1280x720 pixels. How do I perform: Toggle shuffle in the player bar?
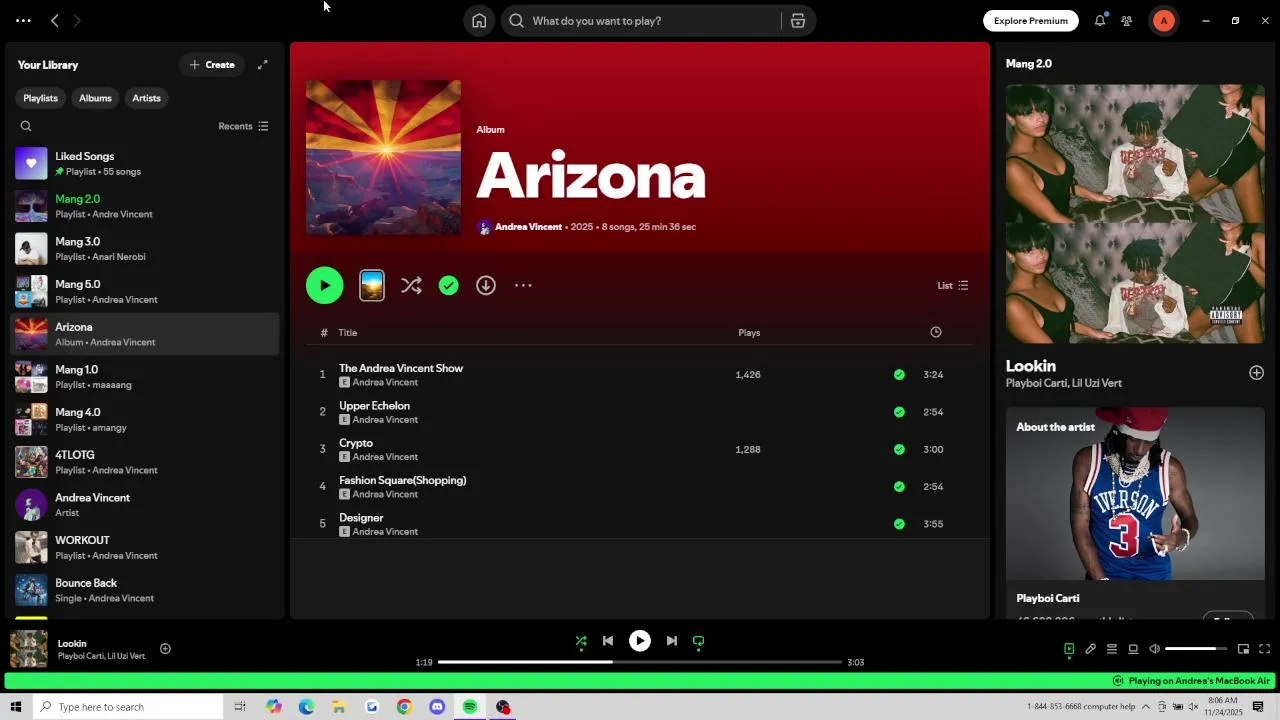tap(581, 642)
